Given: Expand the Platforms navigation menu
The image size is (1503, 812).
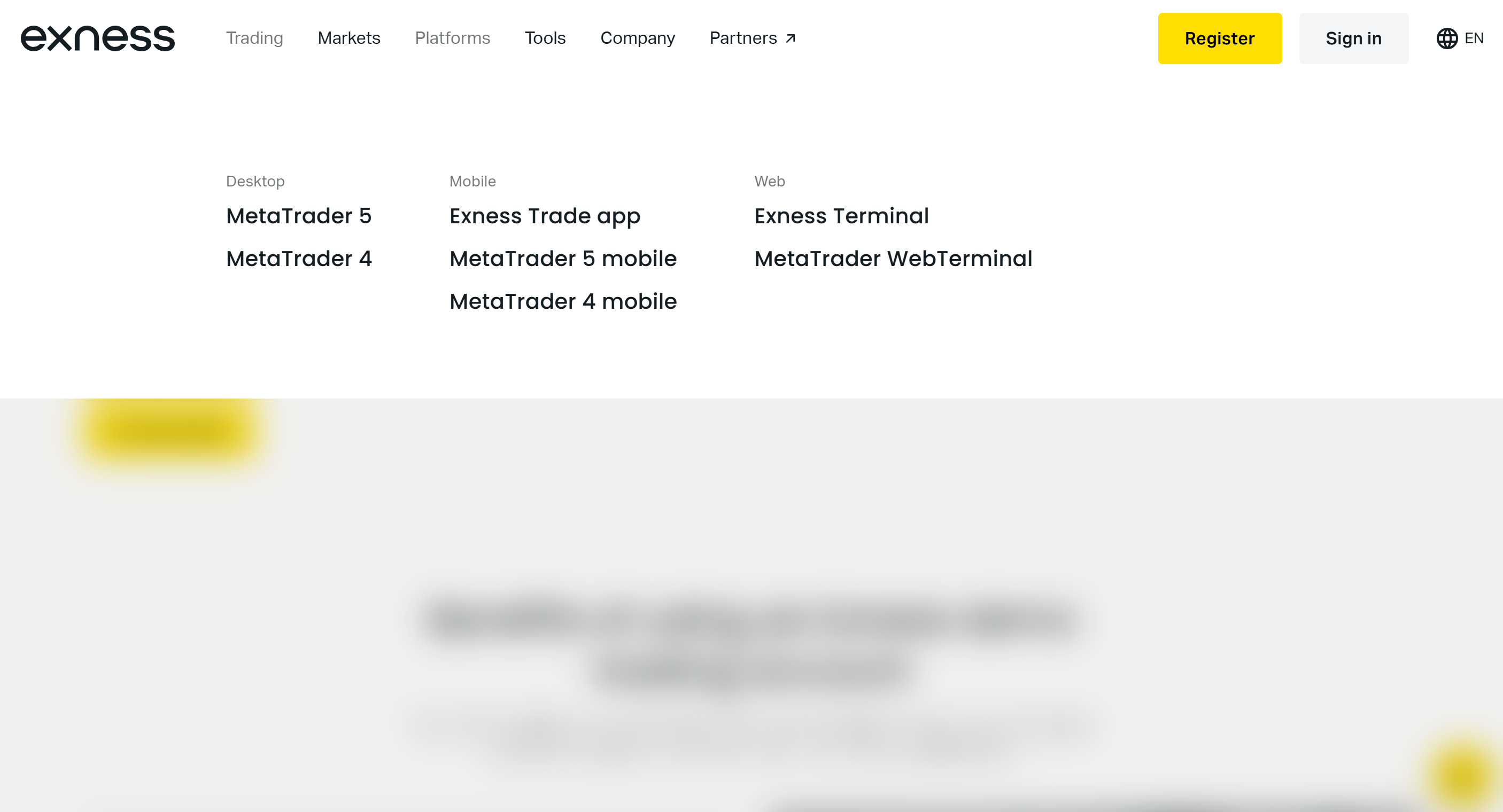Looking at the screenshot, I should pos(452,38).
